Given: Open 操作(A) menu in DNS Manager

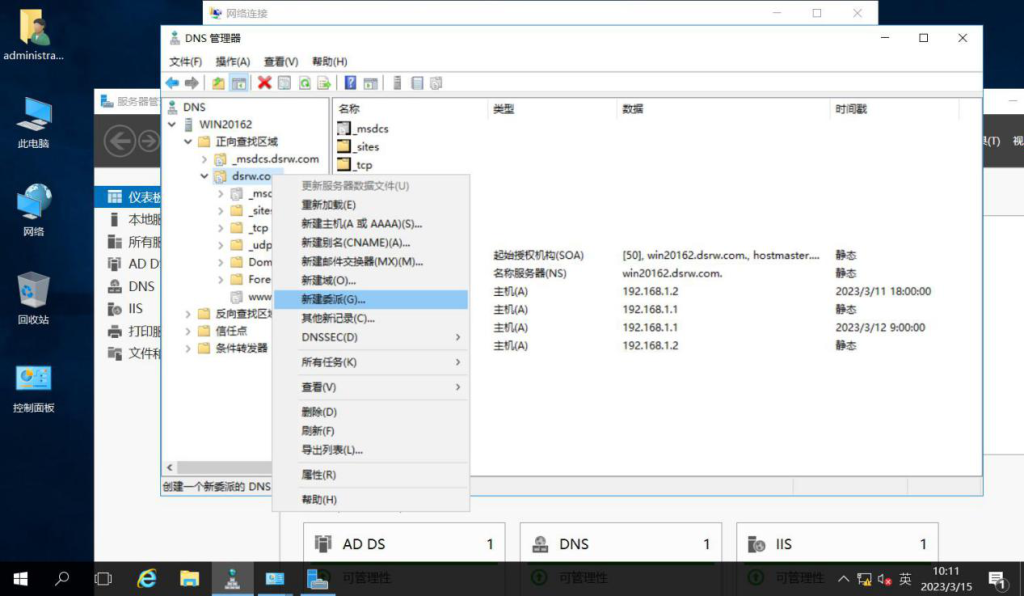Looking at the screenshot, I should click(x=232, y=61).
